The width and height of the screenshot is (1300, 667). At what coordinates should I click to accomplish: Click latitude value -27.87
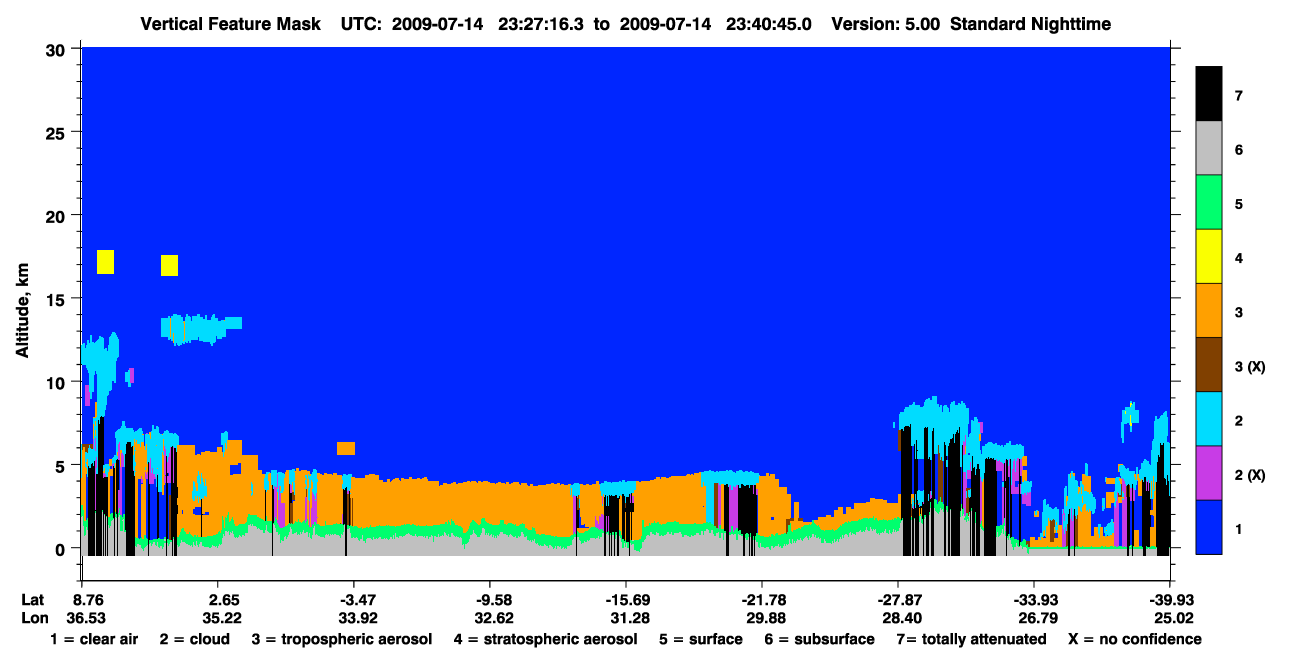pos(898,599)
